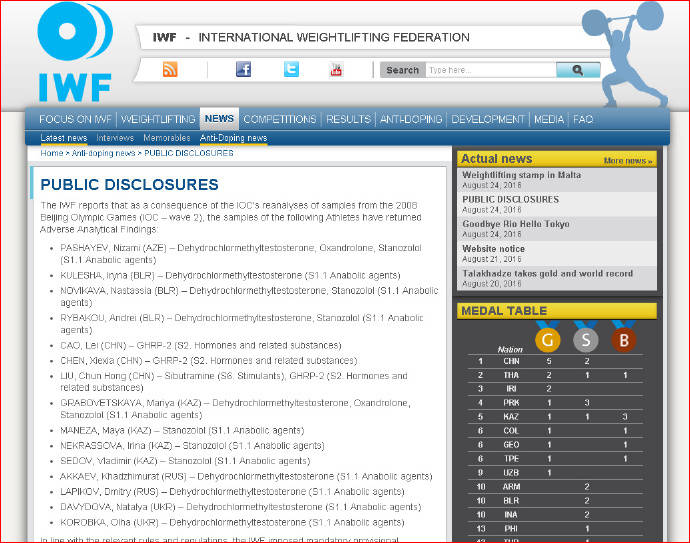Open the FAQ menu
The height and width of the screenshot is (543, 690).
[x=583, y=119]
